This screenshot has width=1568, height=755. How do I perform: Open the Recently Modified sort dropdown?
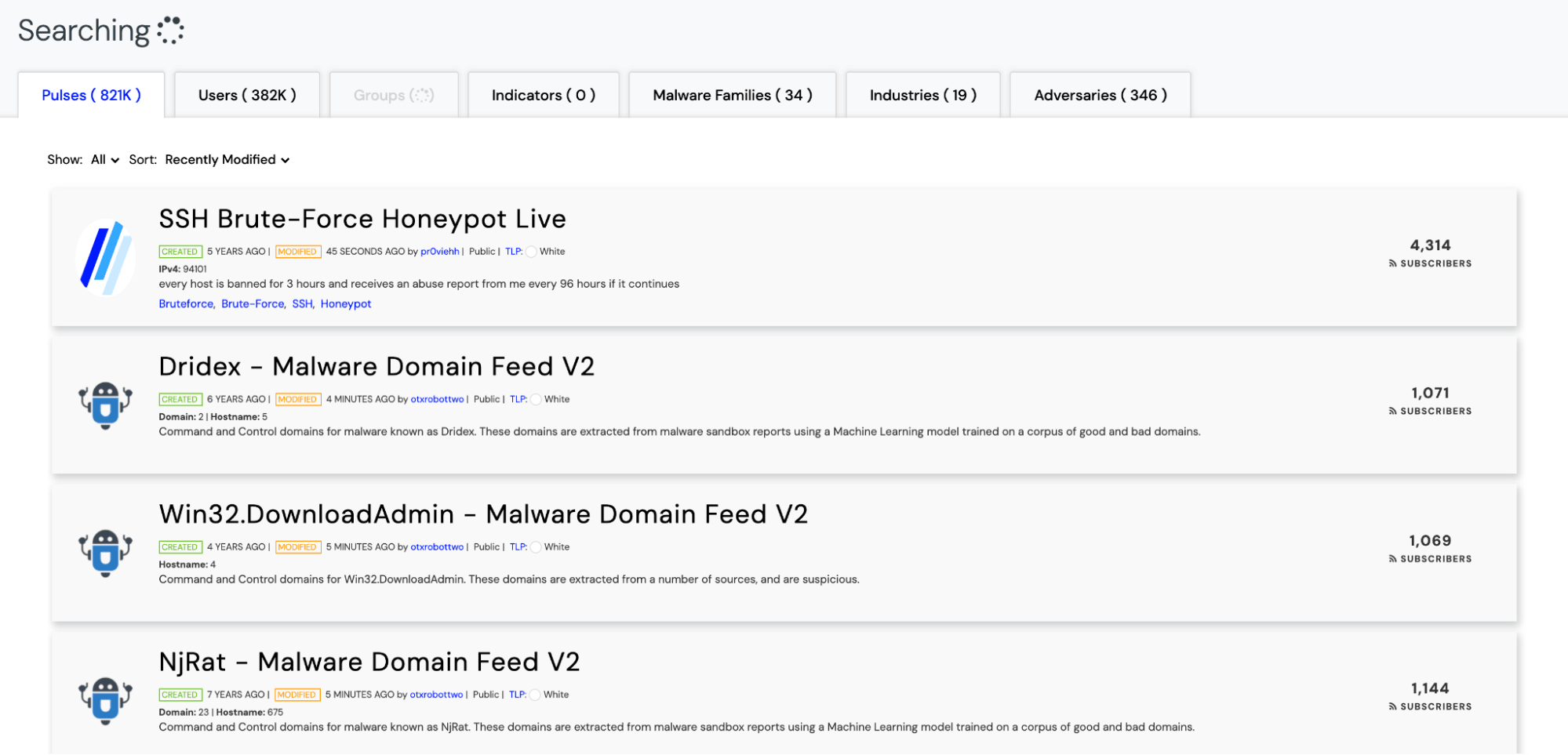(x=227, y=160)
